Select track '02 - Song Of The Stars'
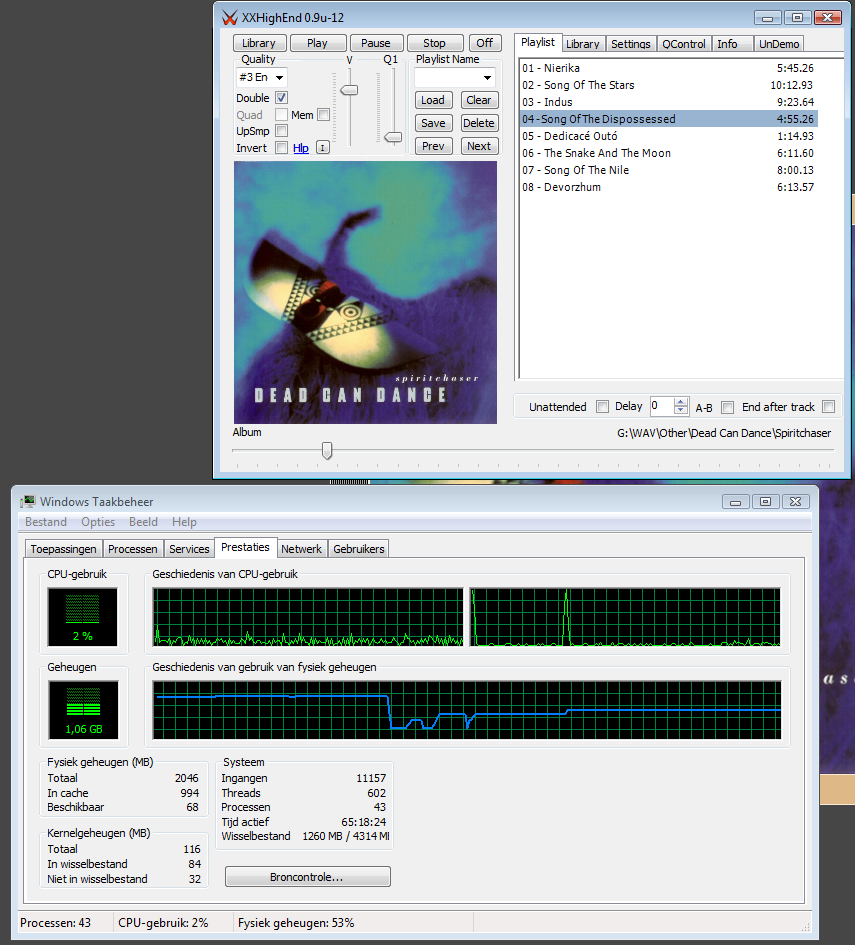The width and height of the screenshot is (855, 945). coord(668,85)
